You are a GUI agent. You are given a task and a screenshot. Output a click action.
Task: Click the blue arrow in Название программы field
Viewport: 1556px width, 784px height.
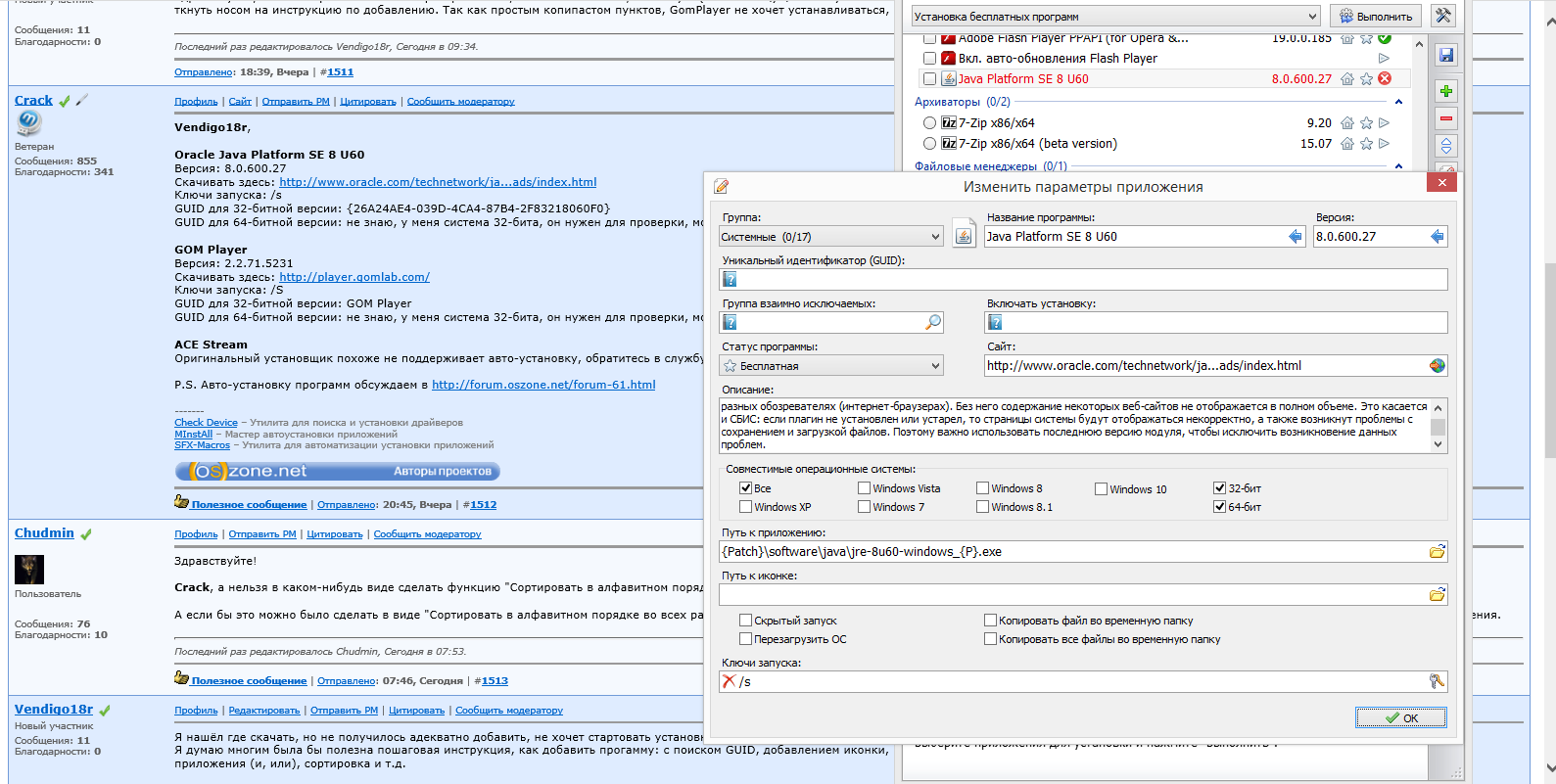tap(1296, 237)
